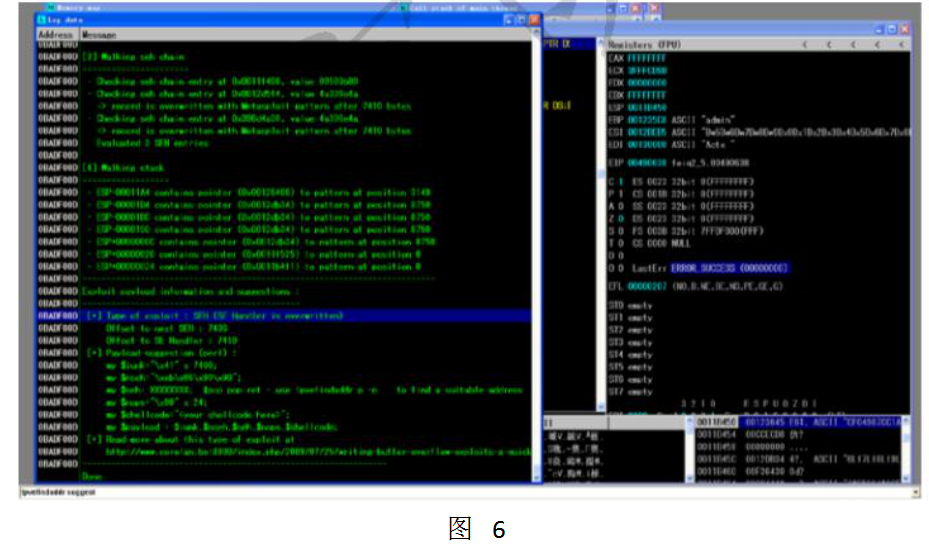Select the 'Offset to SE Handler' log line
This screenshot has height=545, width=929.
coord(171,341)
